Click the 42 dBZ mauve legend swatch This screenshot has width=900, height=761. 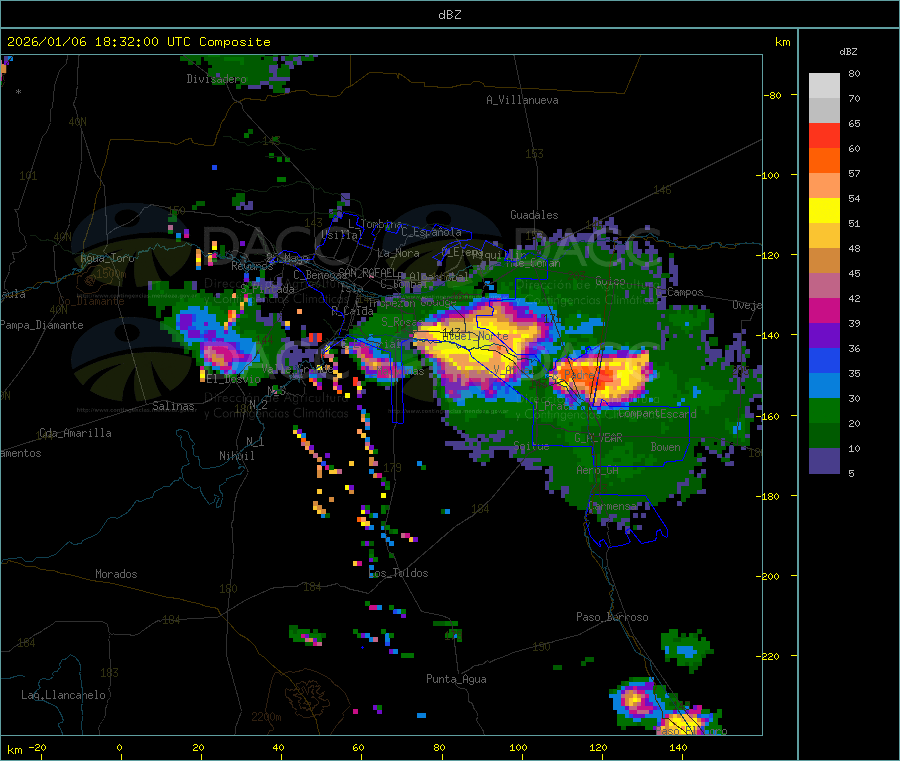(824, 286)
